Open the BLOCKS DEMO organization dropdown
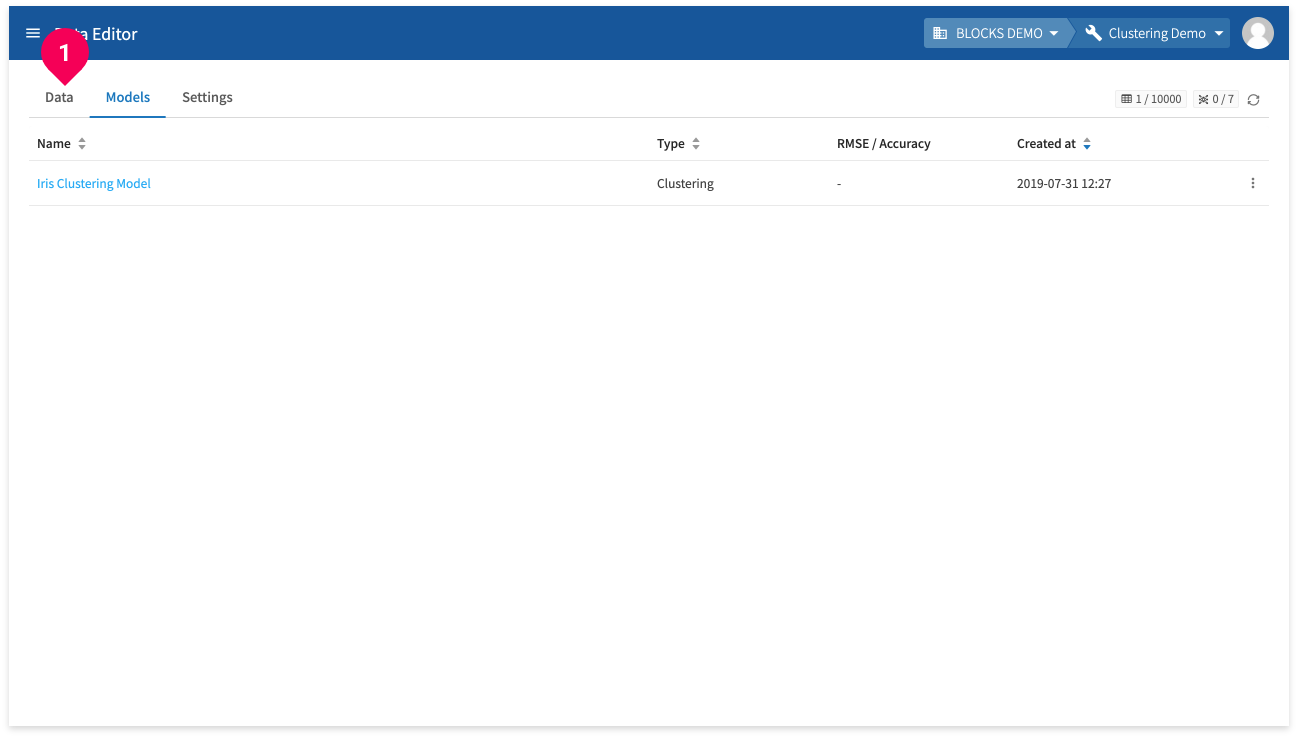 [x=995, y=33]
